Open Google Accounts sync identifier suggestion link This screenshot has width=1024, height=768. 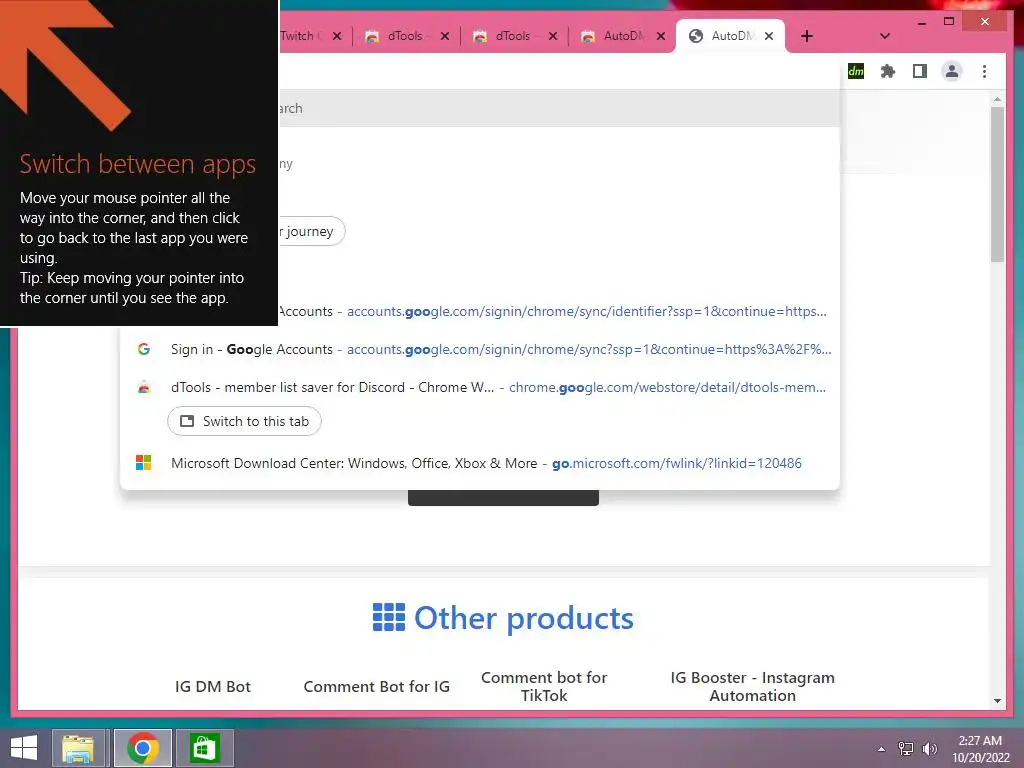pos(586,312)
